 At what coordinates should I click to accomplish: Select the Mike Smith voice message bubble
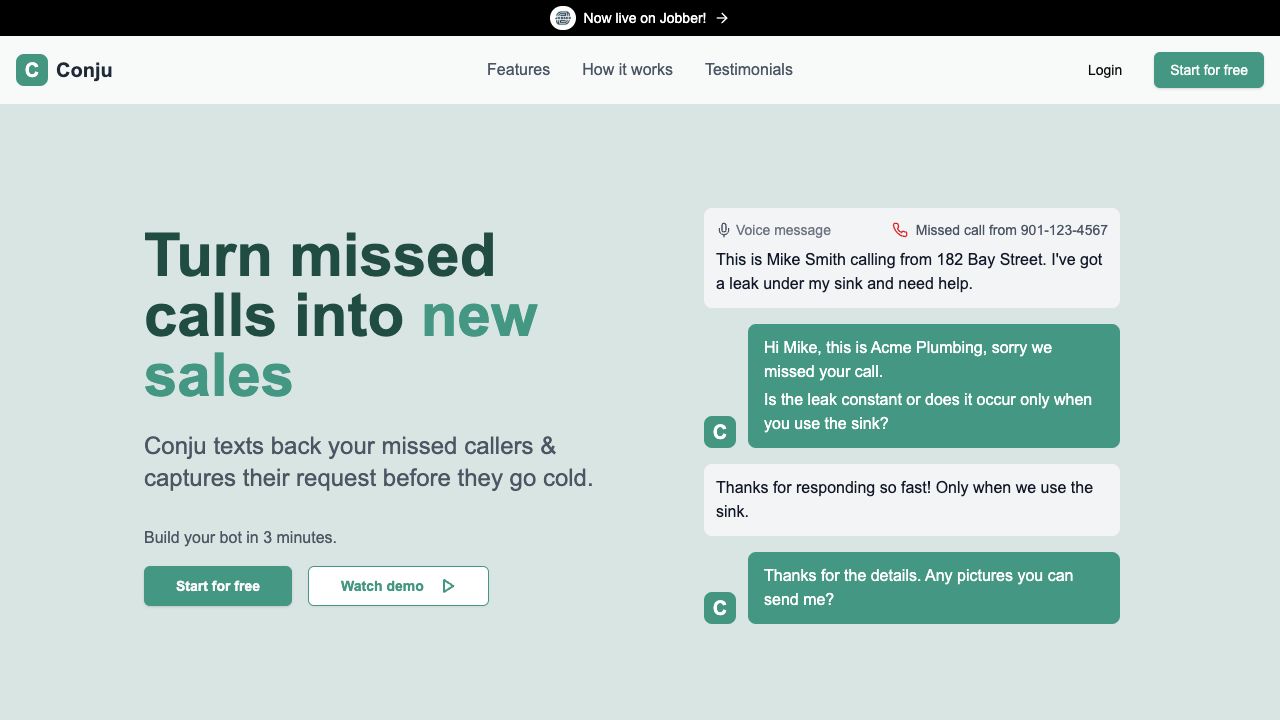910,272
